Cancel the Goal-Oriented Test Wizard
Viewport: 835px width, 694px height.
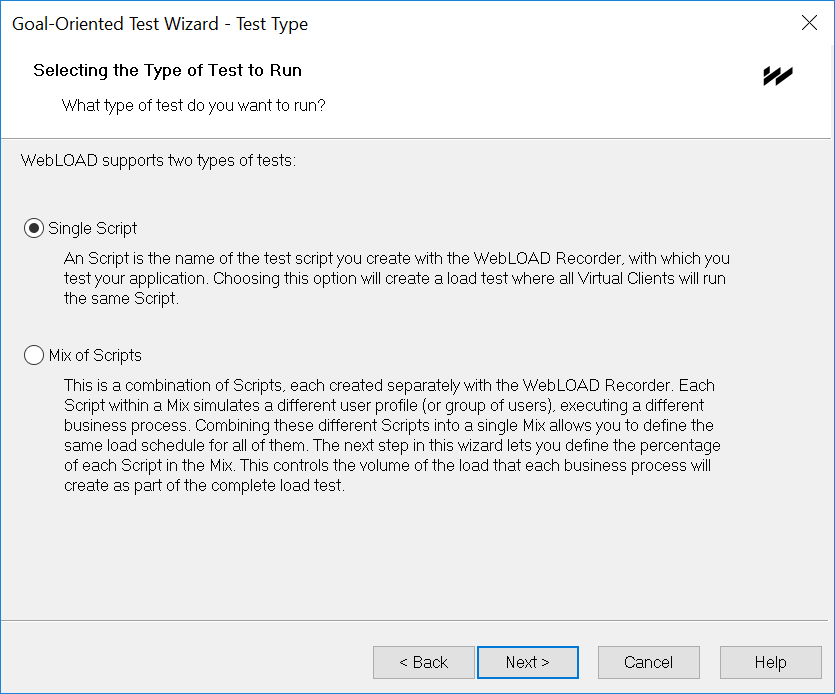point(649,662)
